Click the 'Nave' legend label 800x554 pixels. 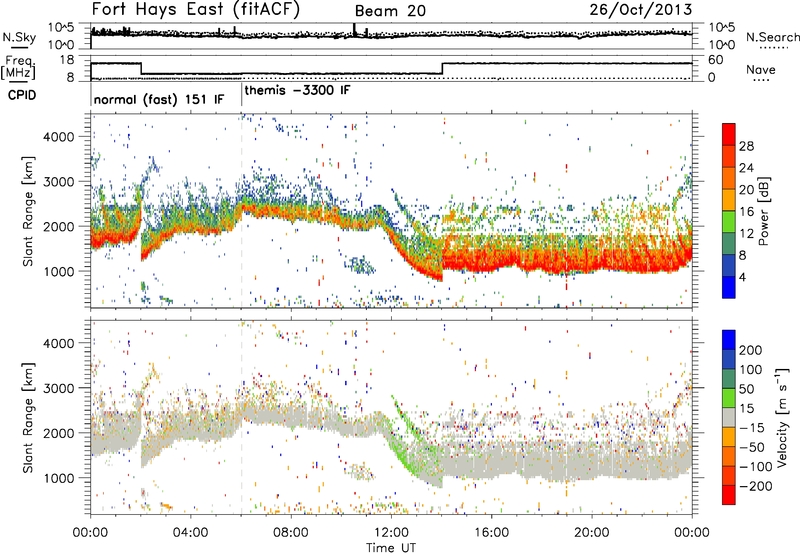(761, 70)
